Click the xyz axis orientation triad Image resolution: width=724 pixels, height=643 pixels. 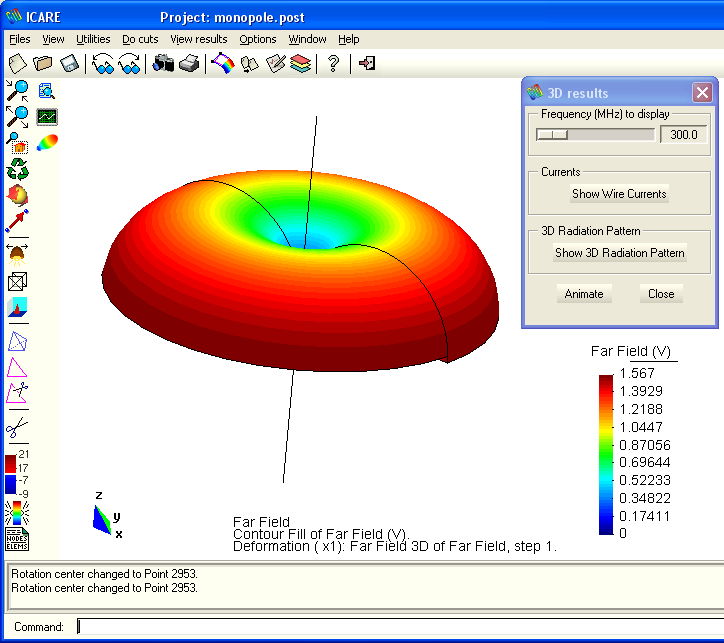(x=107, y=516)
